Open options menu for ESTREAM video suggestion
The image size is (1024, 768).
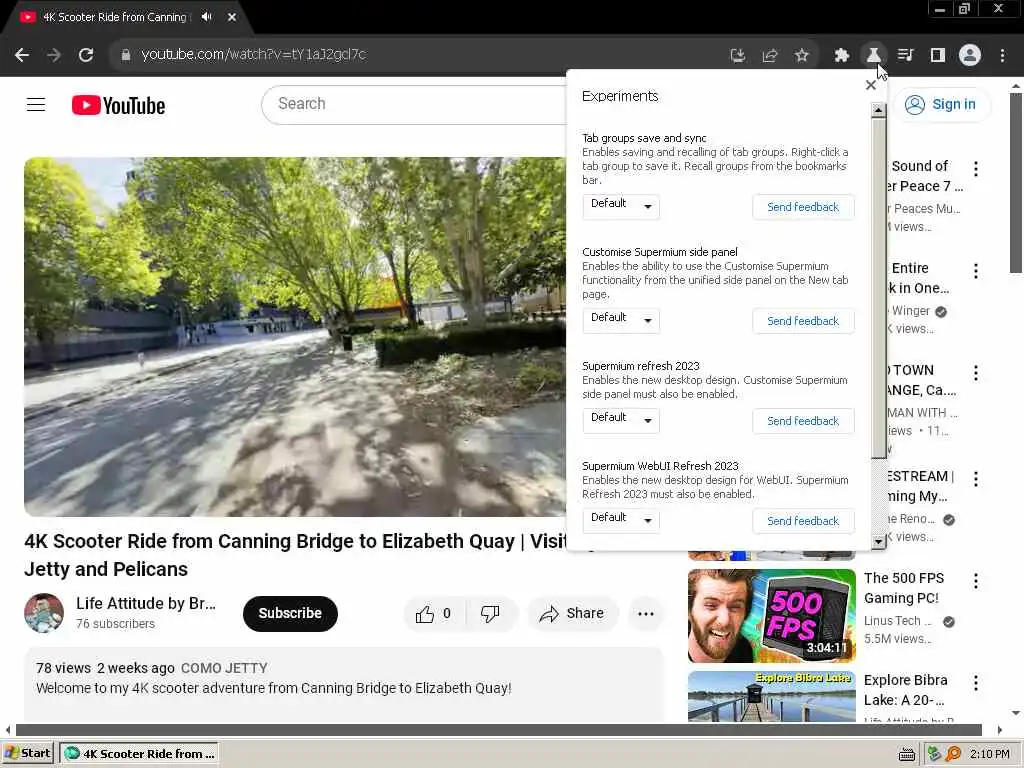click(976, 479)
